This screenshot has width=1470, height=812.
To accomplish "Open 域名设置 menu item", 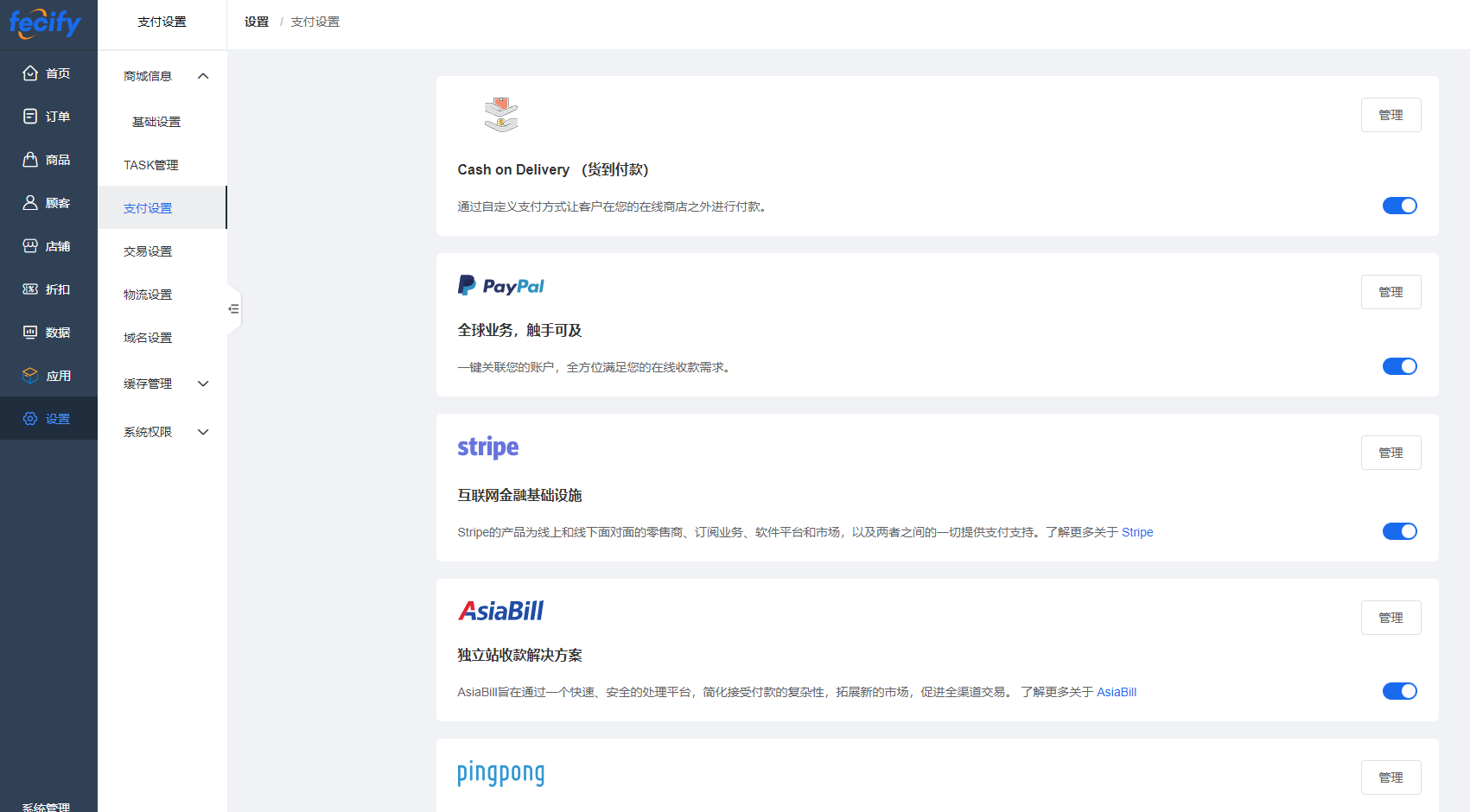I will click(148, 338).
